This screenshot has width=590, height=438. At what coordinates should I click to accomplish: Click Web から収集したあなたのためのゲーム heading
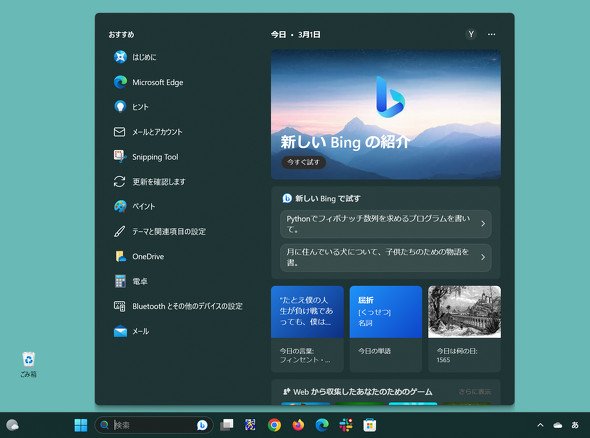pos(362,392)
